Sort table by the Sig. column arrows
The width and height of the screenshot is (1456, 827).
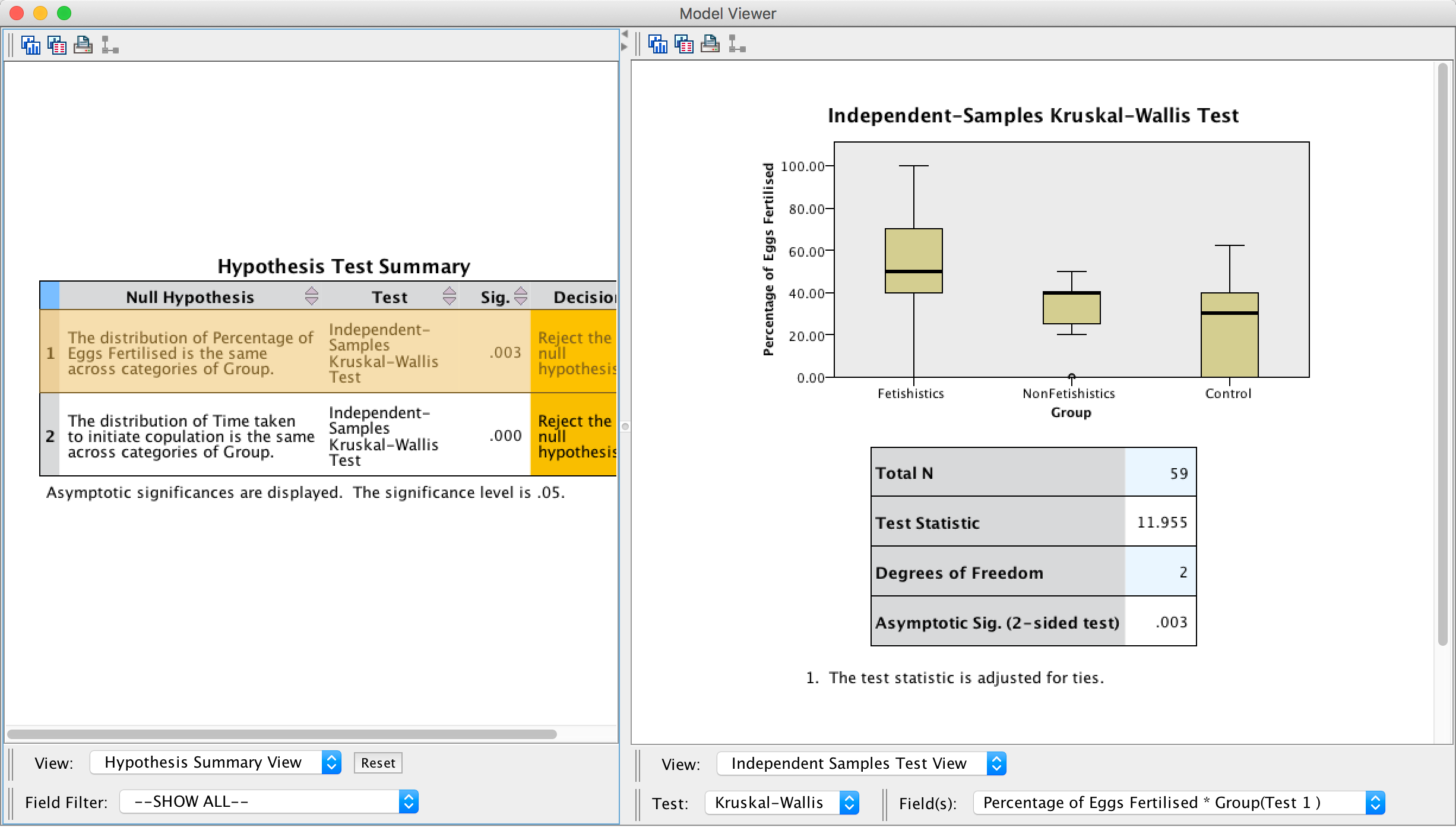point(521,296)
